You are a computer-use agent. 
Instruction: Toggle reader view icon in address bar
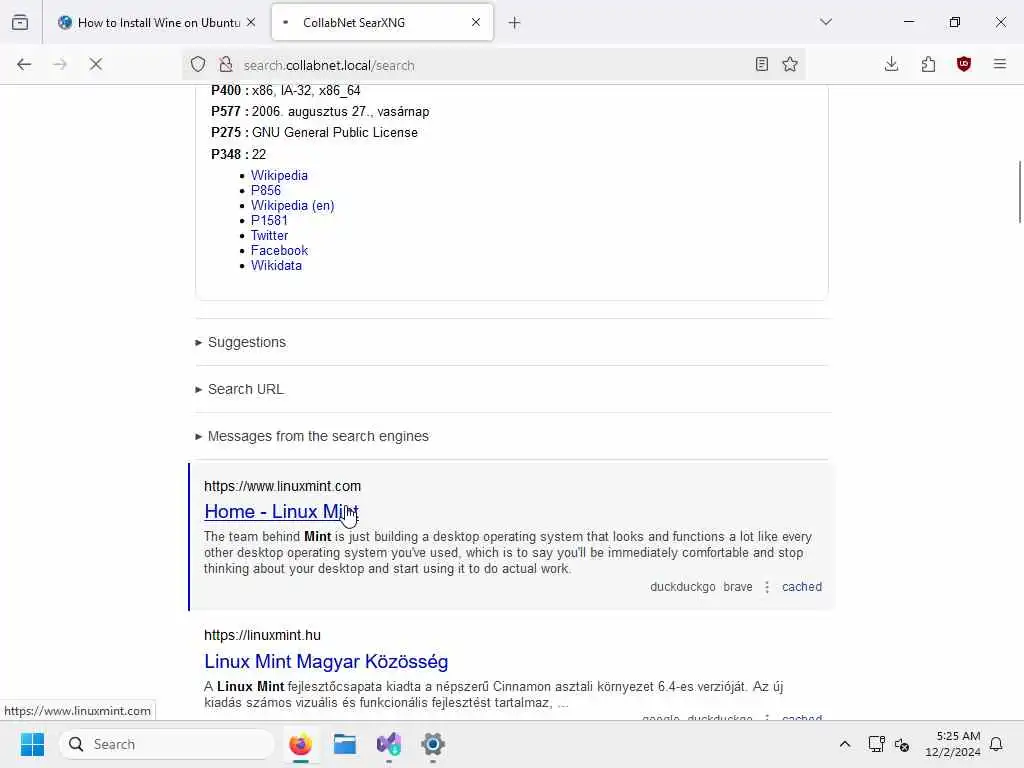pos(761,65)
